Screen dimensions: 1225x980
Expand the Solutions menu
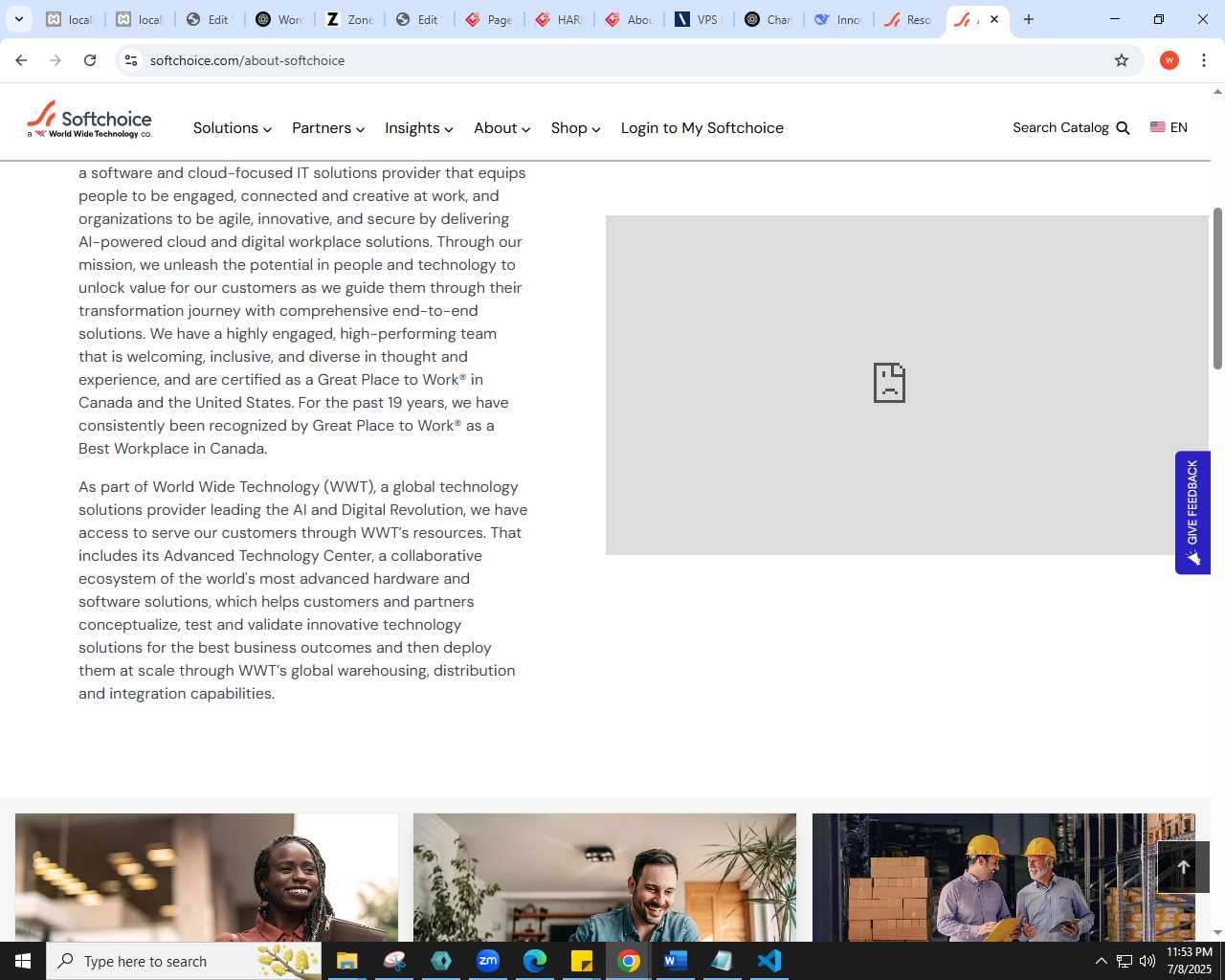(233, 128)
